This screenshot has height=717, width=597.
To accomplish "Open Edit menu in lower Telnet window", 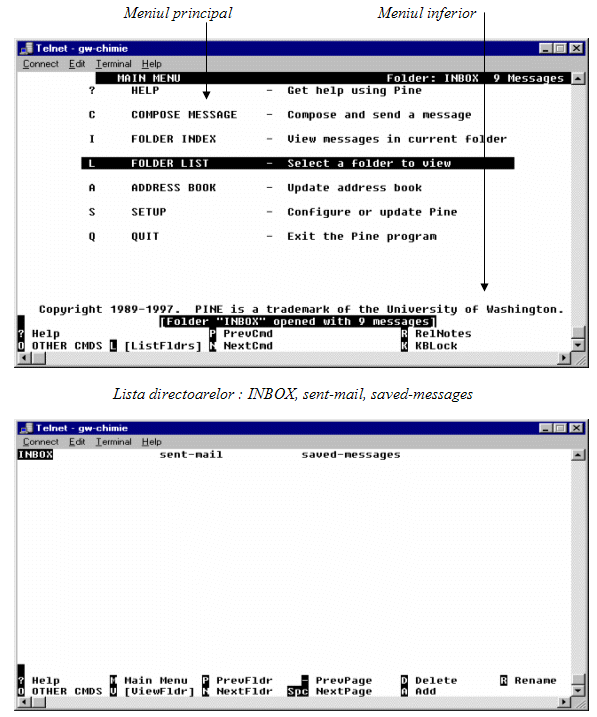I will coord(77,442).
